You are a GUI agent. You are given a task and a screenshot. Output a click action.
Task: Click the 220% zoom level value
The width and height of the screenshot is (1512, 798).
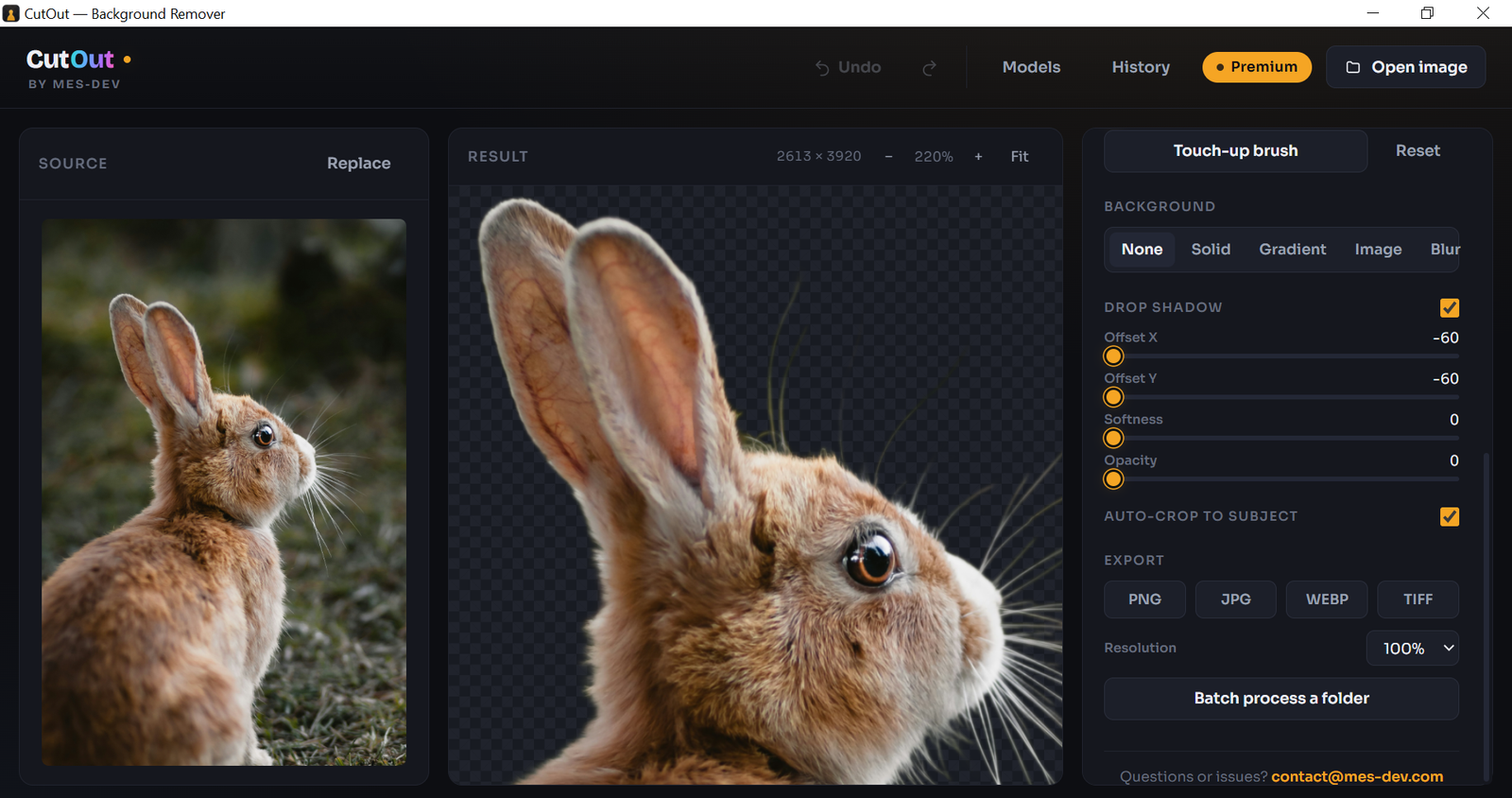click(x=934, y=157)
